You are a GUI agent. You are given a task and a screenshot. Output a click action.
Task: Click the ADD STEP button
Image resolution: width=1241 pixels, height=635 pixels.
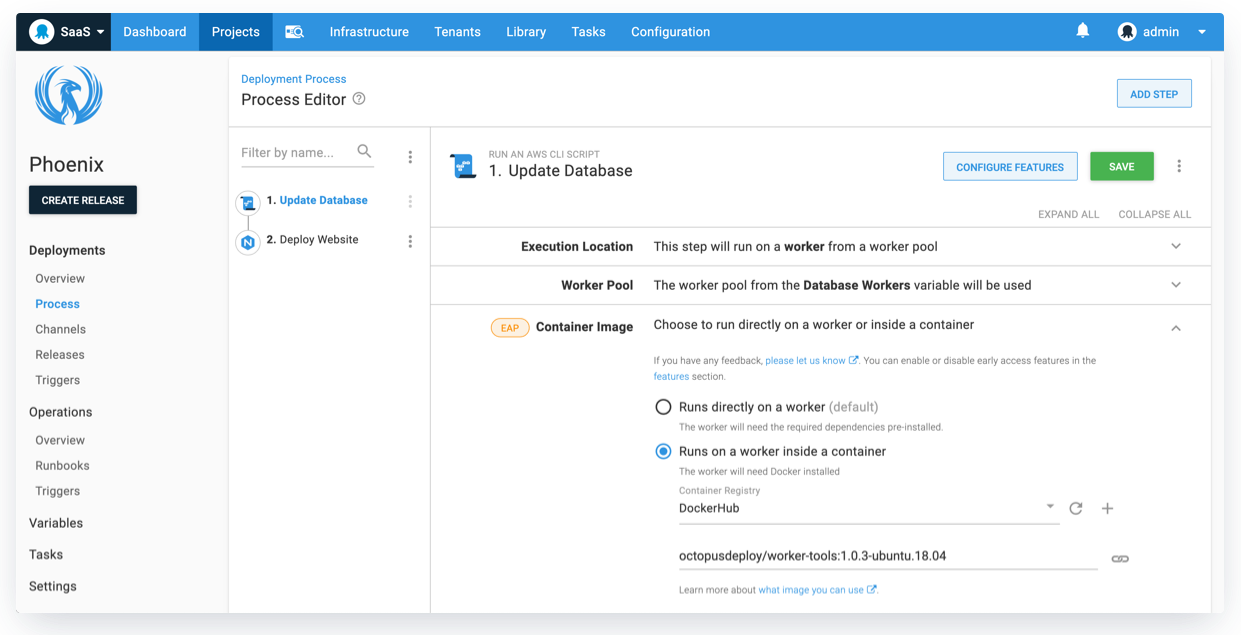(1154, 94)
